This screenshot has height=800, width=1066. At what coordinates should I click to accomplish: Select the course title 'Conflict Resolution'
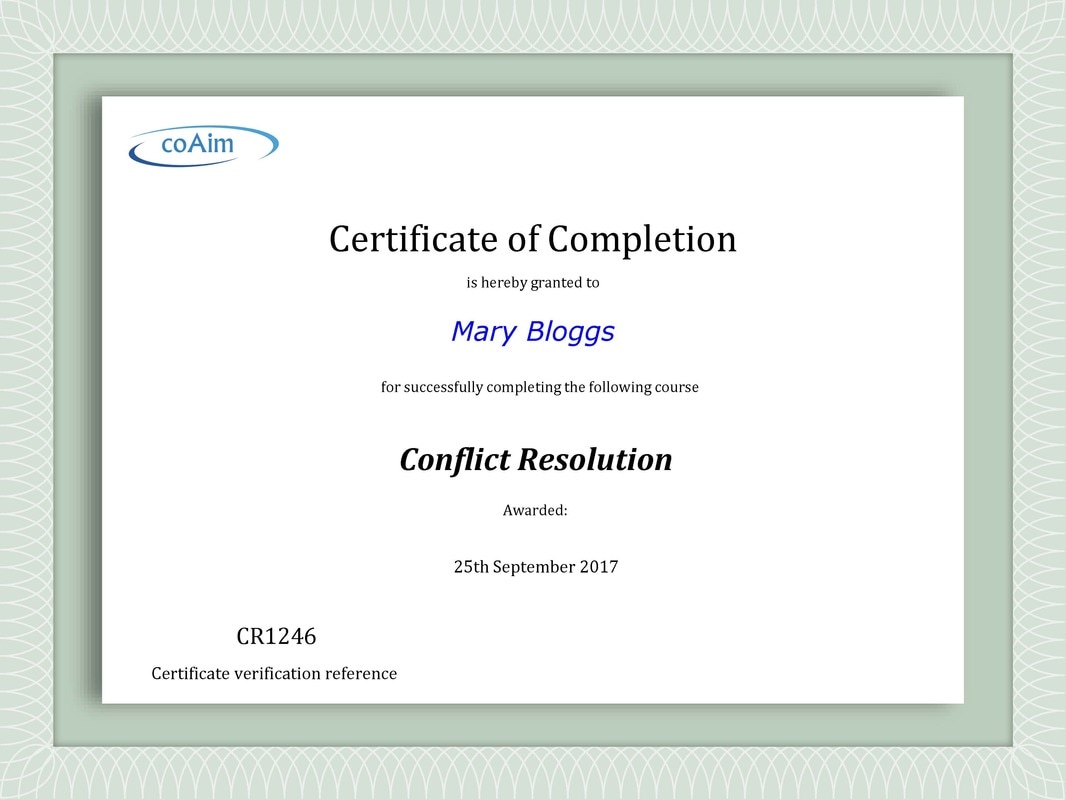pyautogui.click(x=536, y=460)
